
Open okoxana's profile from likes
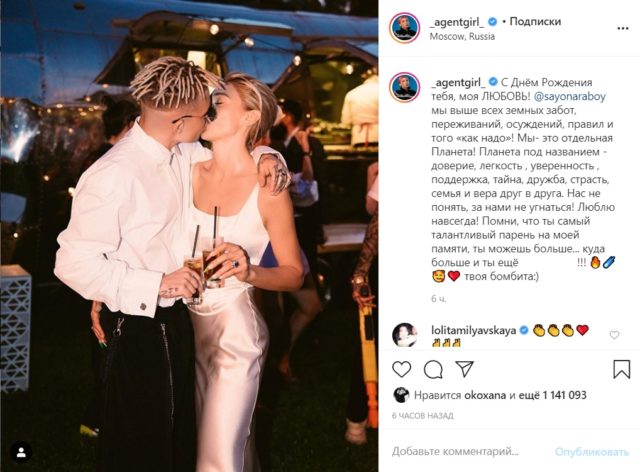pos(485,395)
